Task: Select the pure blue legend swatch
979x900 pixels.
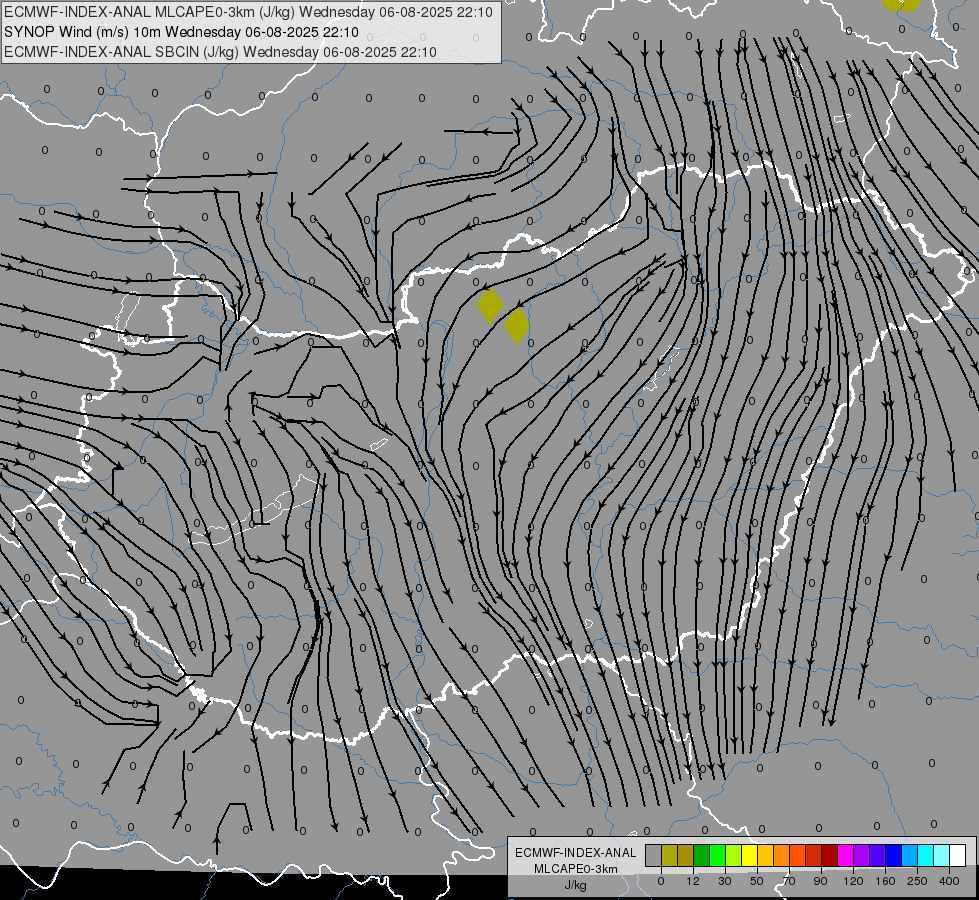Action: 894,855
